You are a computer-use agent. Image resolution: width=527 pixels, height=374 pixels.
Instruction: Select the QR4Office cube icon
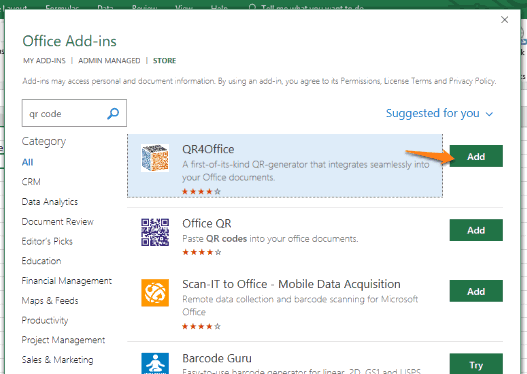pyautogui.click(x=155, y=158)
